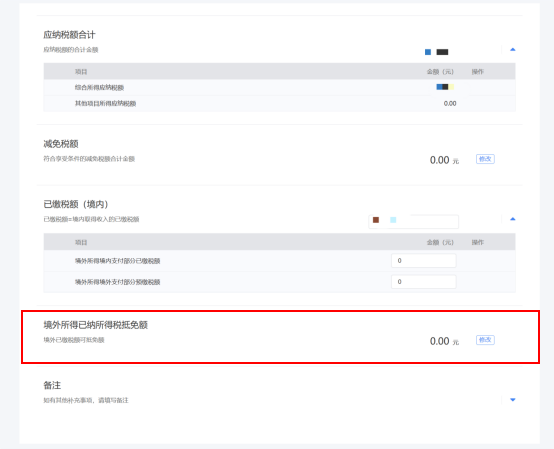Collapse the 已缴税额（境内）section arrow

[513, 219]
